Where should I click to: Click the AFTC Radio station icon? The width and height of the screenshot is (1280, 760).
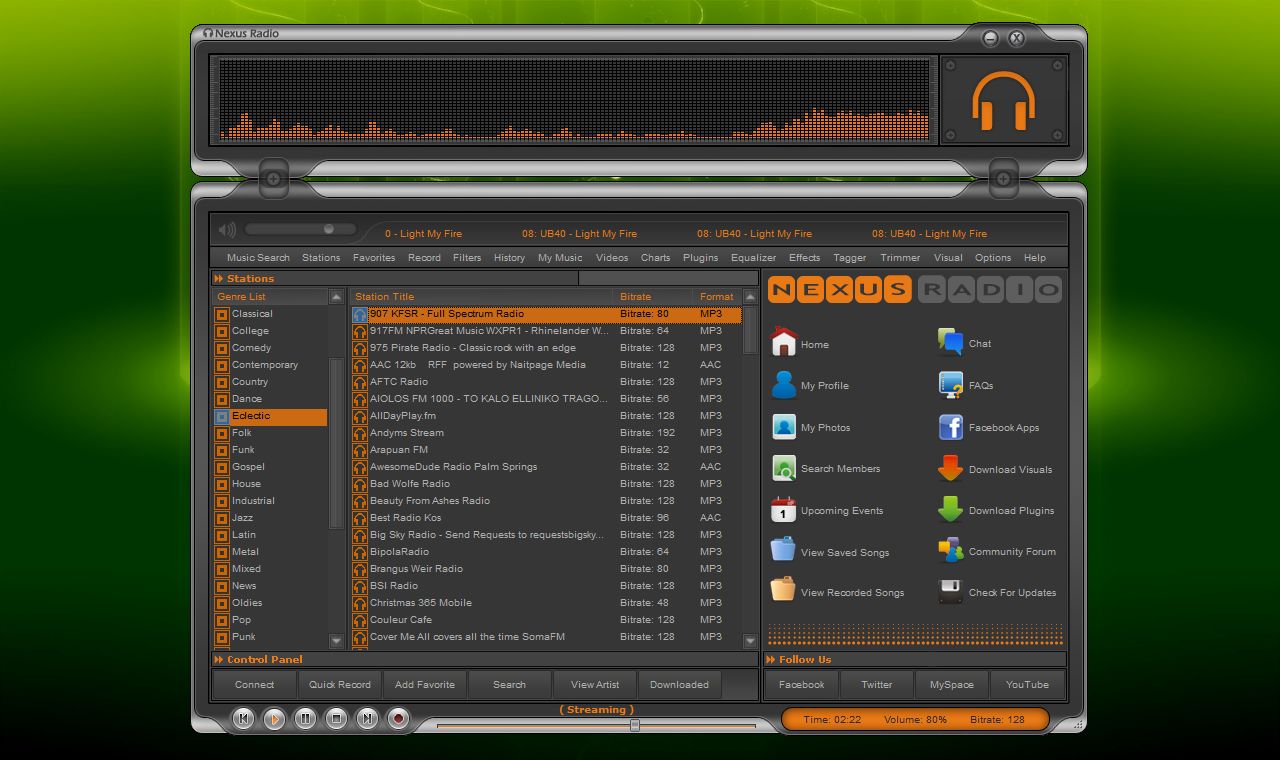360,382
